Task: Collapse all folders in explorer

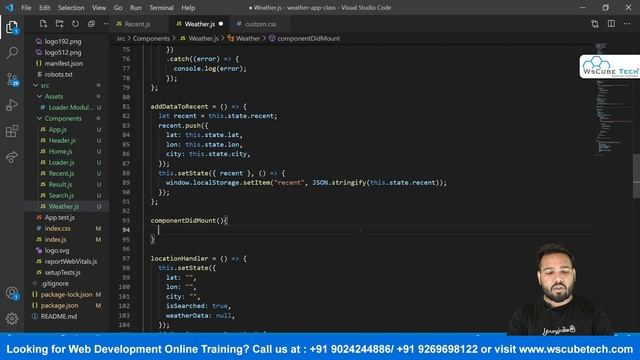Action: 91,24
